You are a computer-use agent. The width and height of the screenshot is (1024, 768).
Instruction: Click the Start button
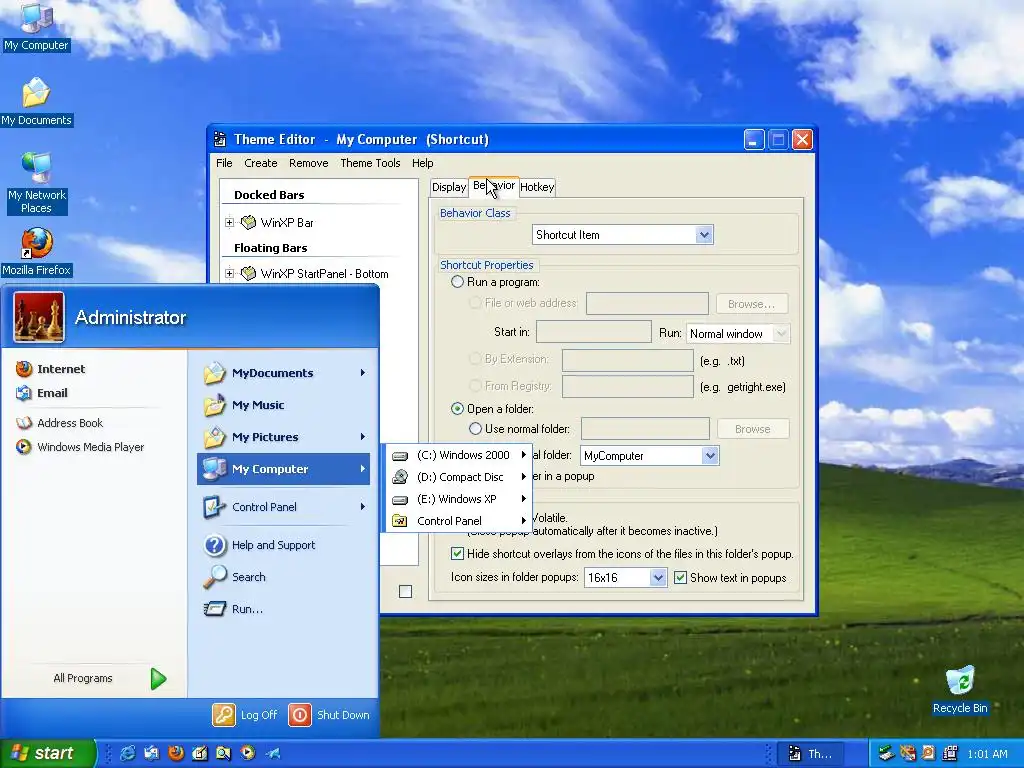click(48, 753)
